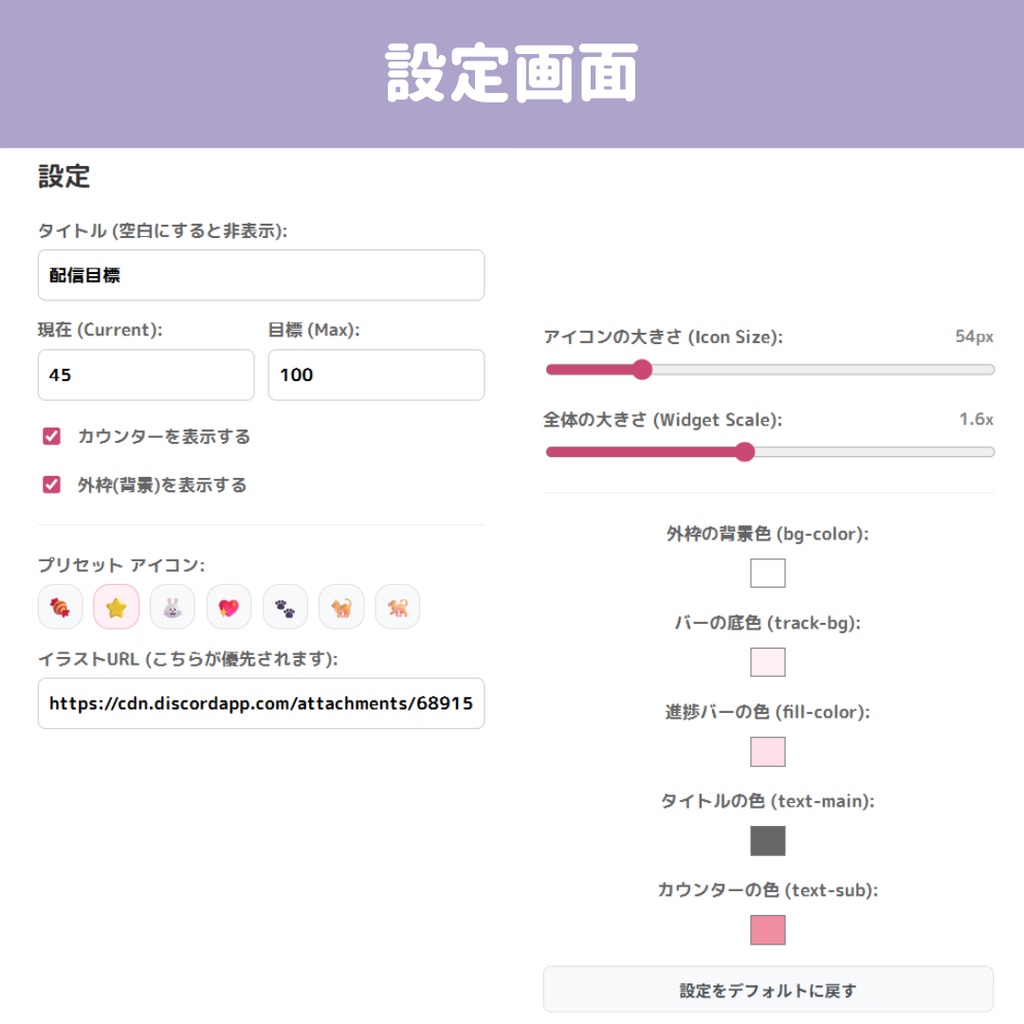Select the rabbit preset icon

172,607
